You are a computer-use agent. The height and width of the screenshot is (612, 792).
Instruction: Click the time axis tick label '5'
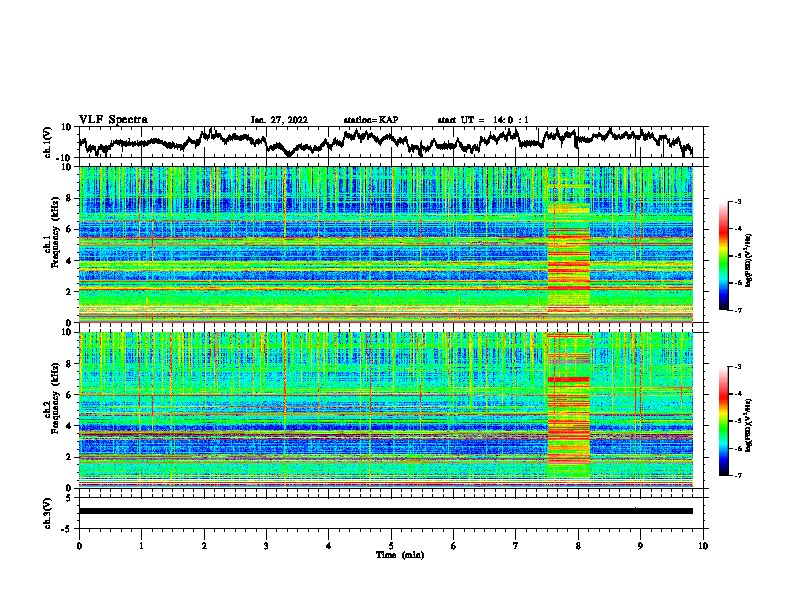point(391,546)
